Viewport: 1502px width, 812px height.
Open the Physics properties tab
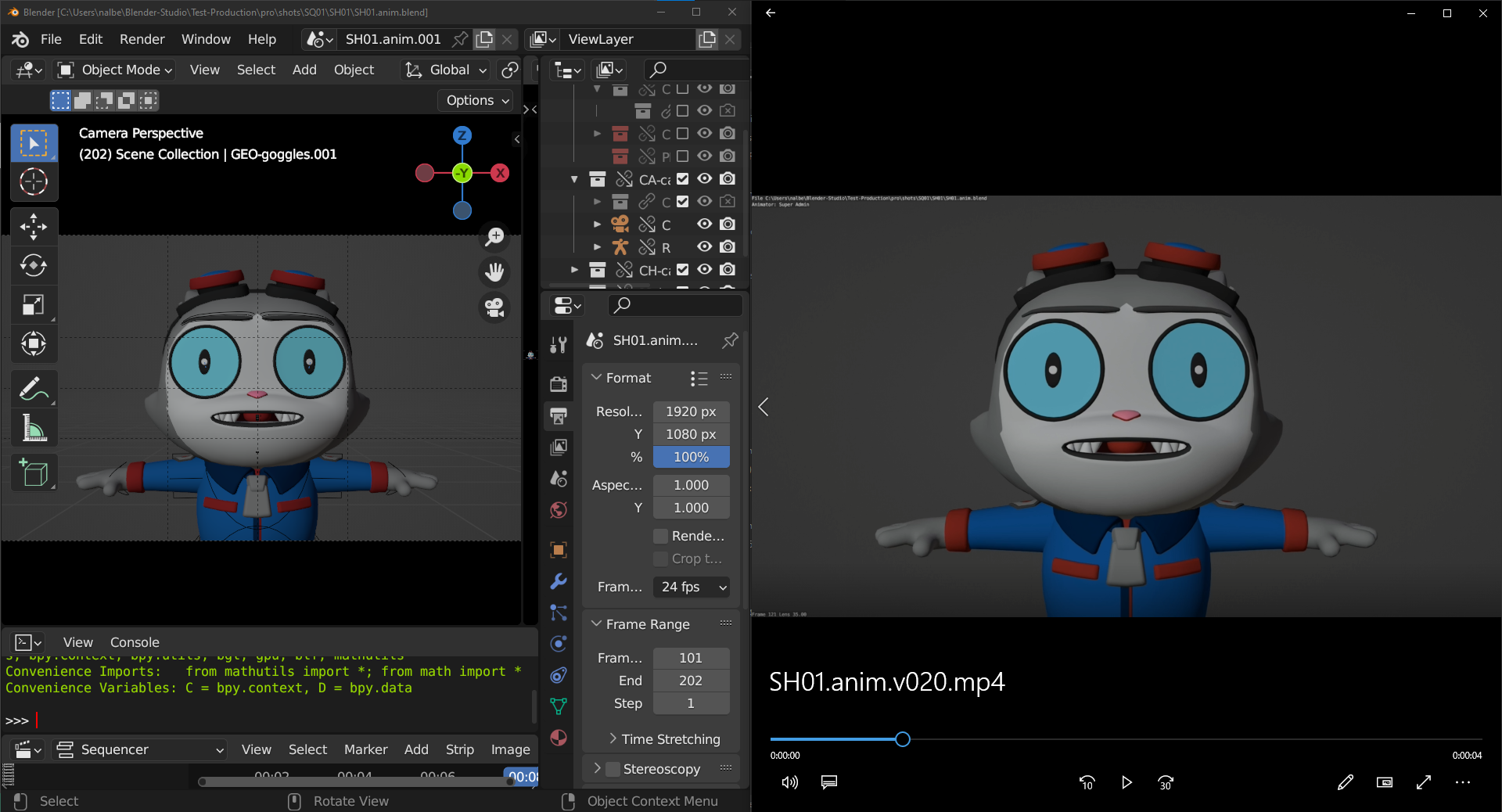click(559, 644)
